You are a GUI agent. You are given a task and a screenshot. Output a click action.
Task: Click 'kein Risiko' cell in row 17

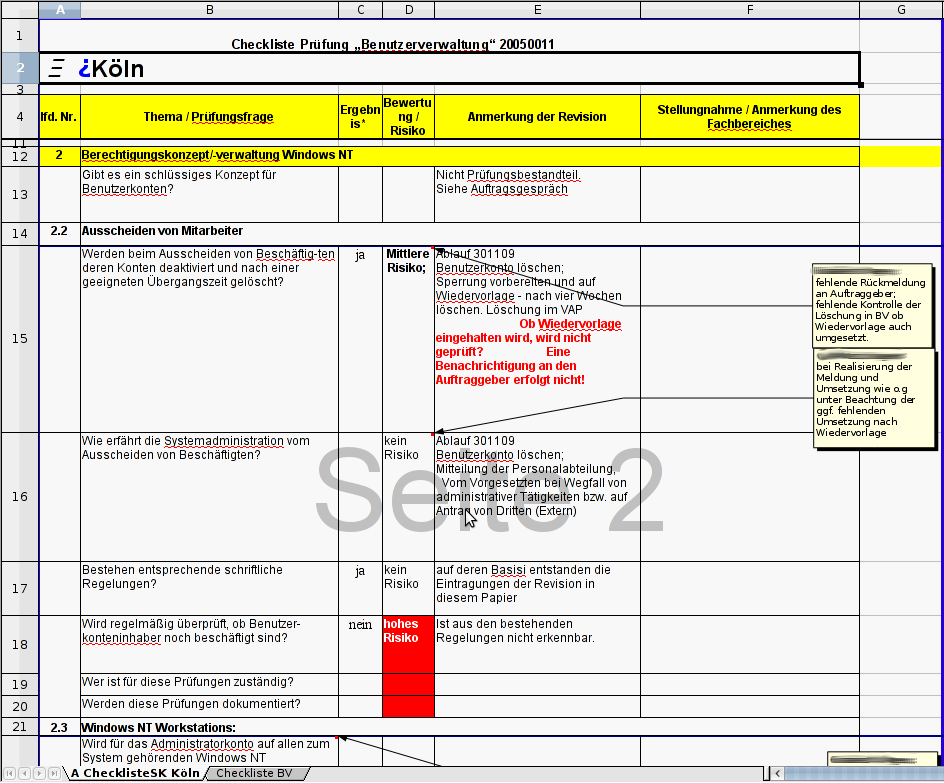point(409,589)
